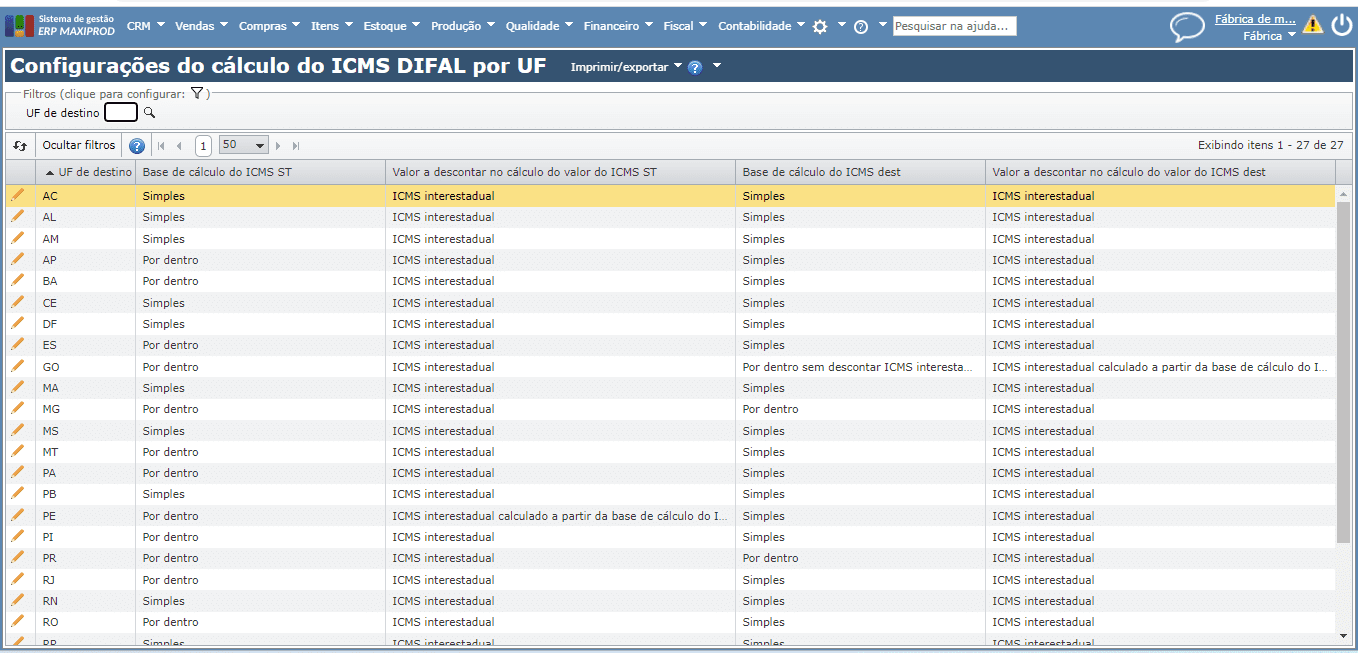
Task: Click the magnifier next to UF de destino
Action: coord(150,113)
